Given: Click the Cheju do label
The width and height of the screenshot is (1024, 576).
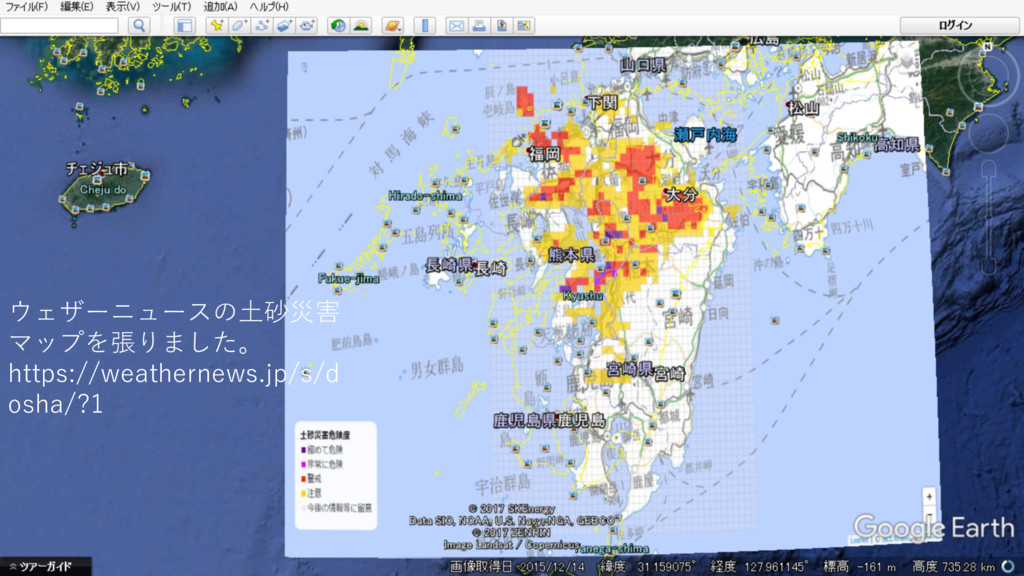Looking at the screenshot, I should pos(103,190).
